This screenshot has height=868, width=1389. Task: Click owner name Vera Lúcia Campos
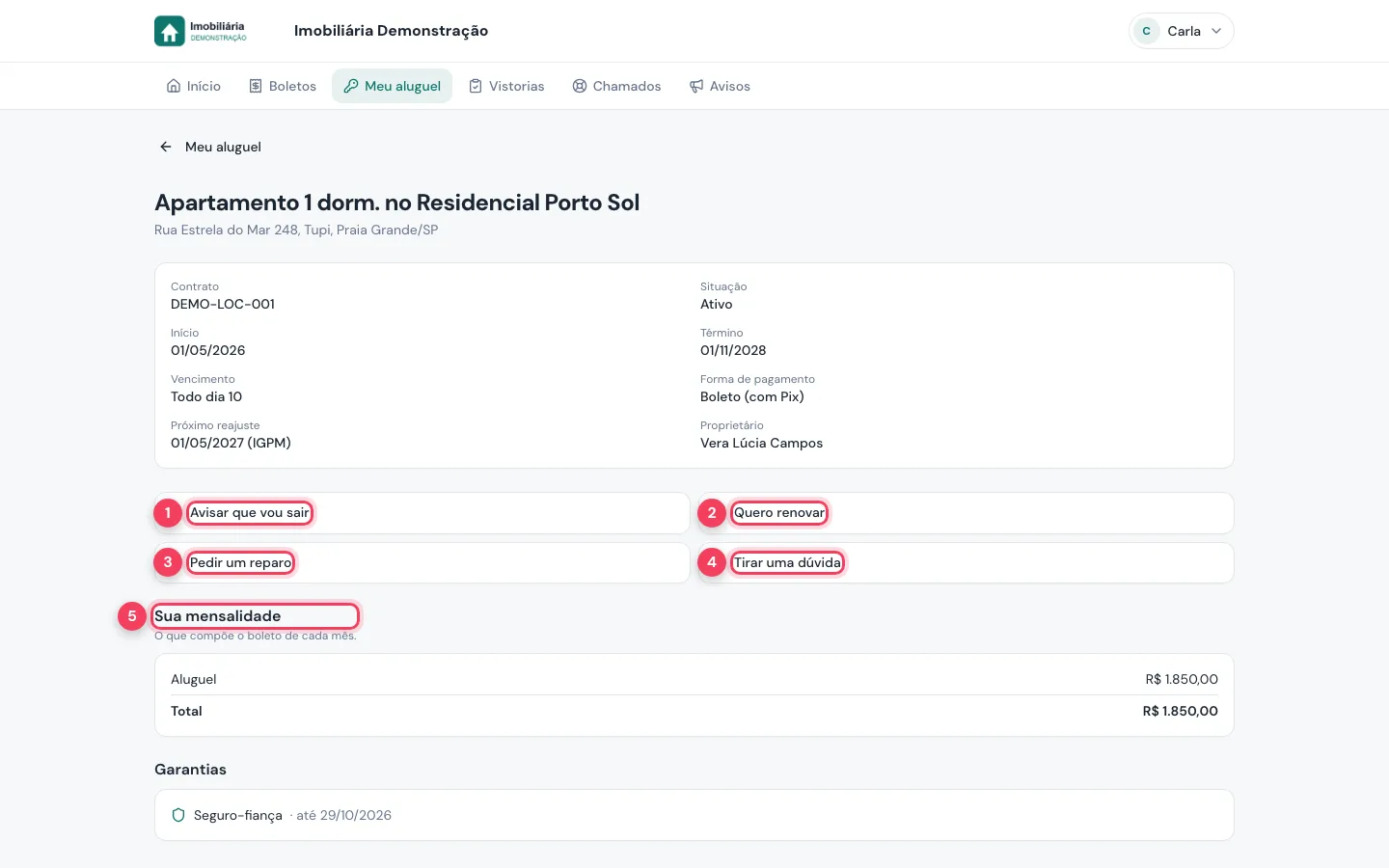tap(762, 443)
